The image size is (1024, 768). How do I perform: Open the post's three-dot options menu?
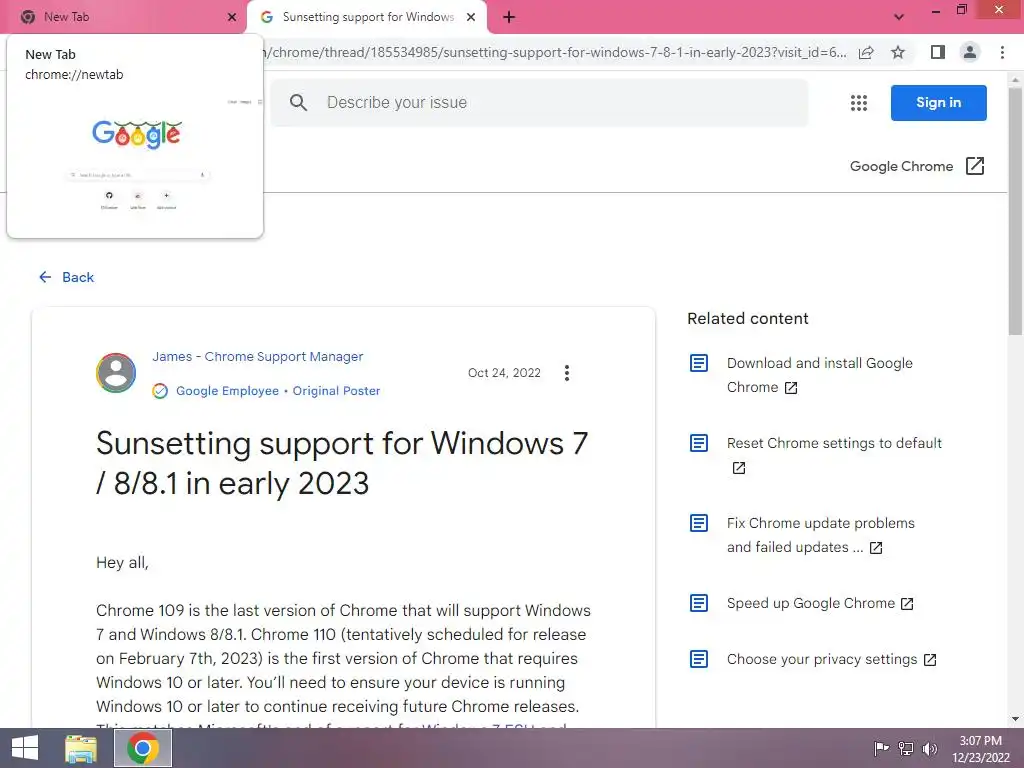click(x=567, y=373)
